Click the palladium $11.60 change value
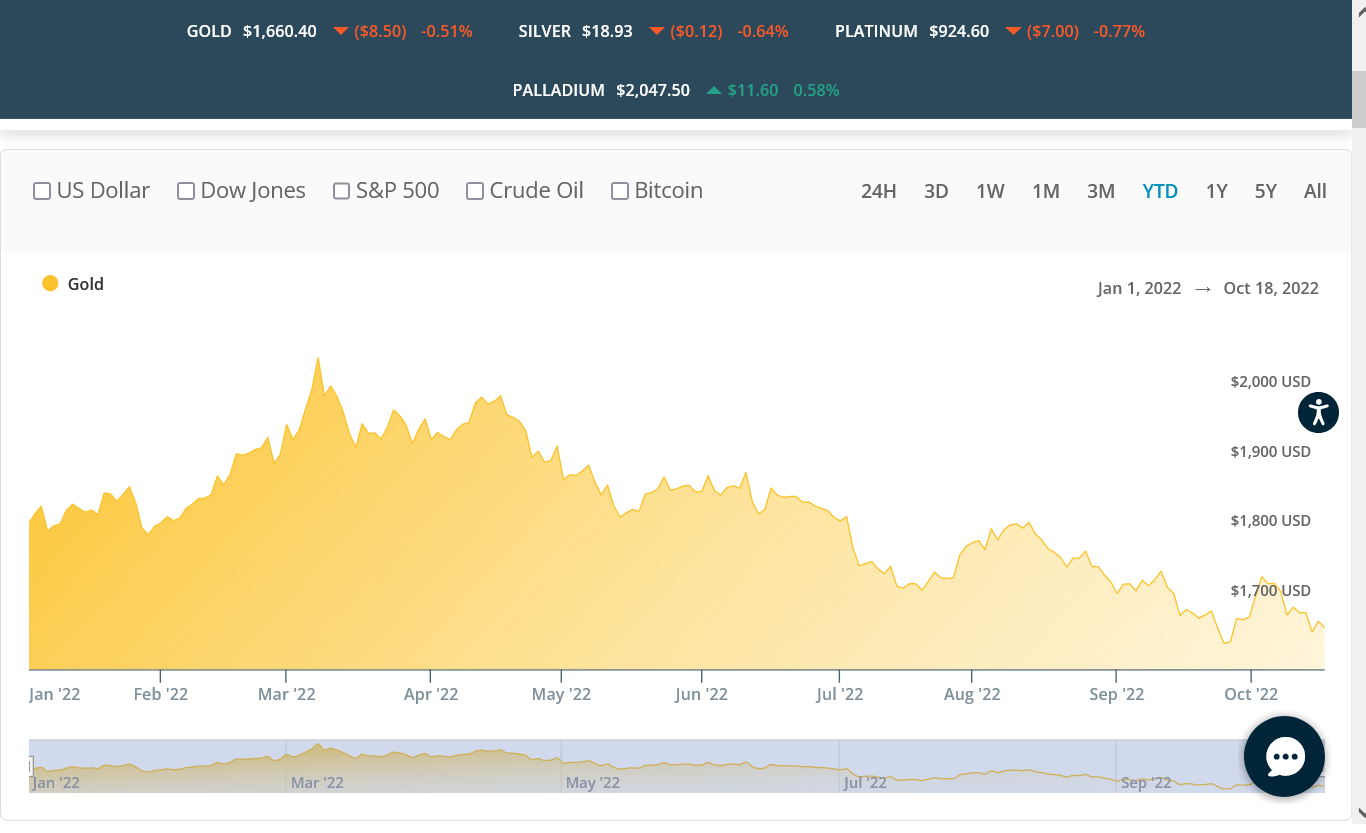Screen dimensions: 1366x833 [x=753, y=90]
